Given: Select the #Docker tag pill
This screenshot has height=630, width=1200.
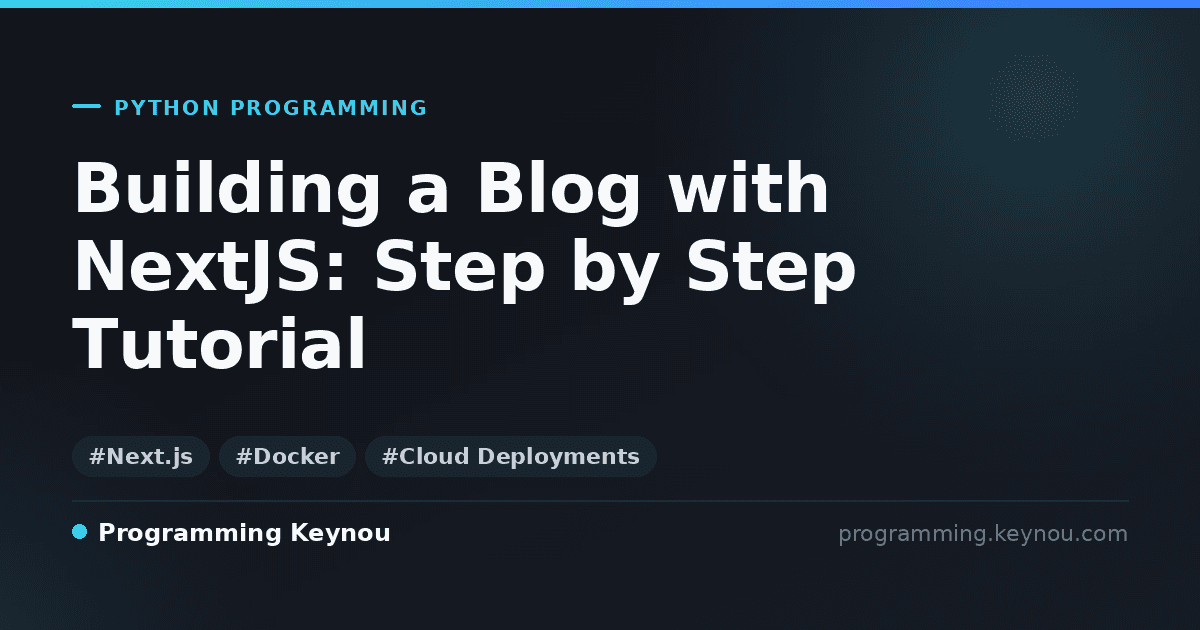Looking at the screenshot, I should coord(287,457).
